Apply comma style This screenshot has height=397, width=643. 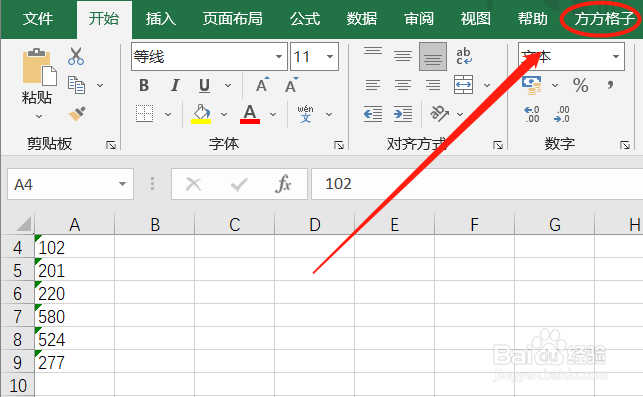[x=611, y=85]
